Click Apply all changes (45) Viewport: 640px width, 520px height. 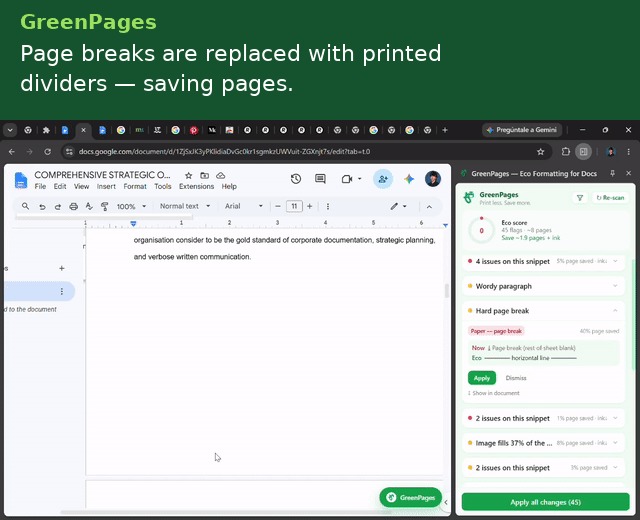coord(545,502)
